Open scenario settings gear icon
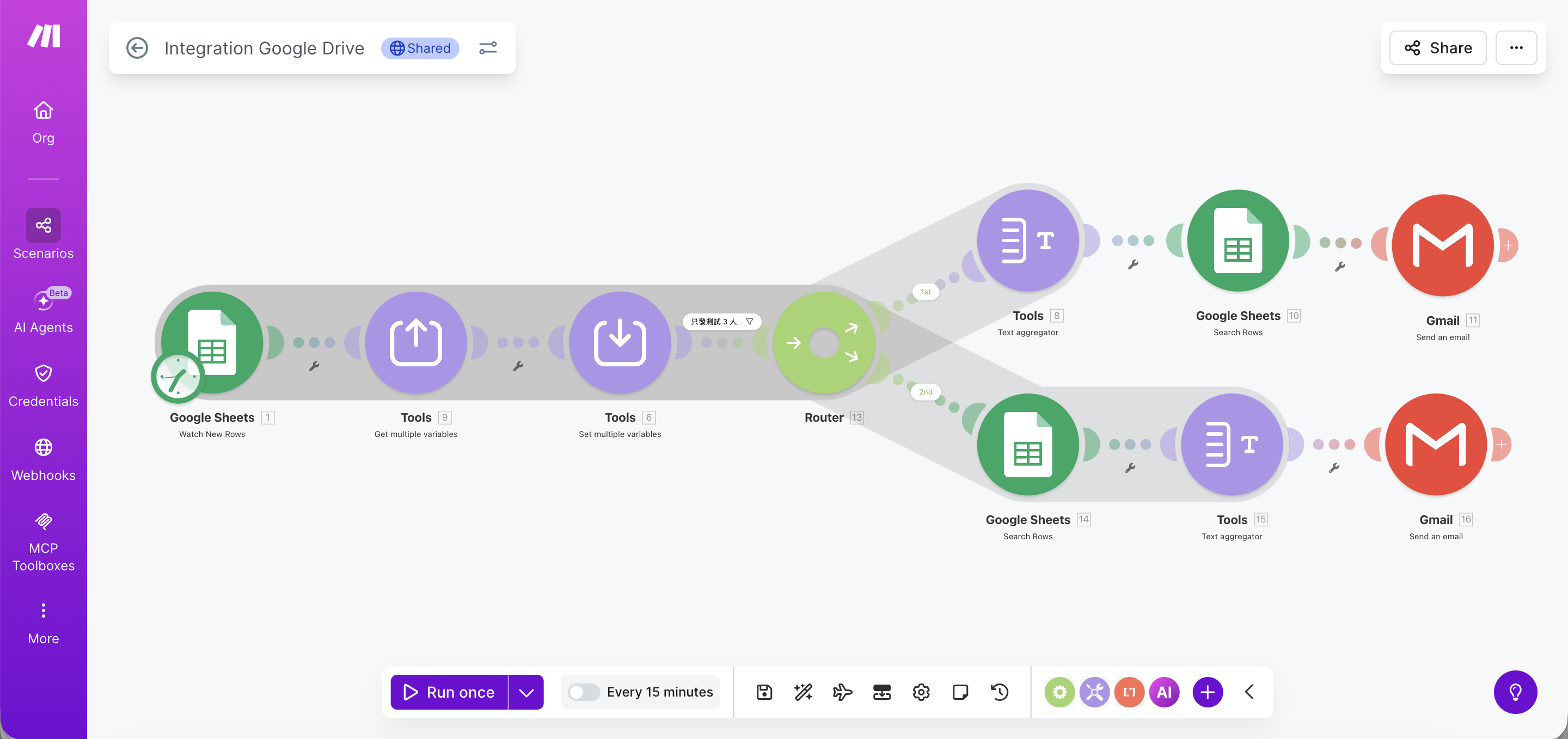Screen dimensions: 1568x739 (921, 692)
